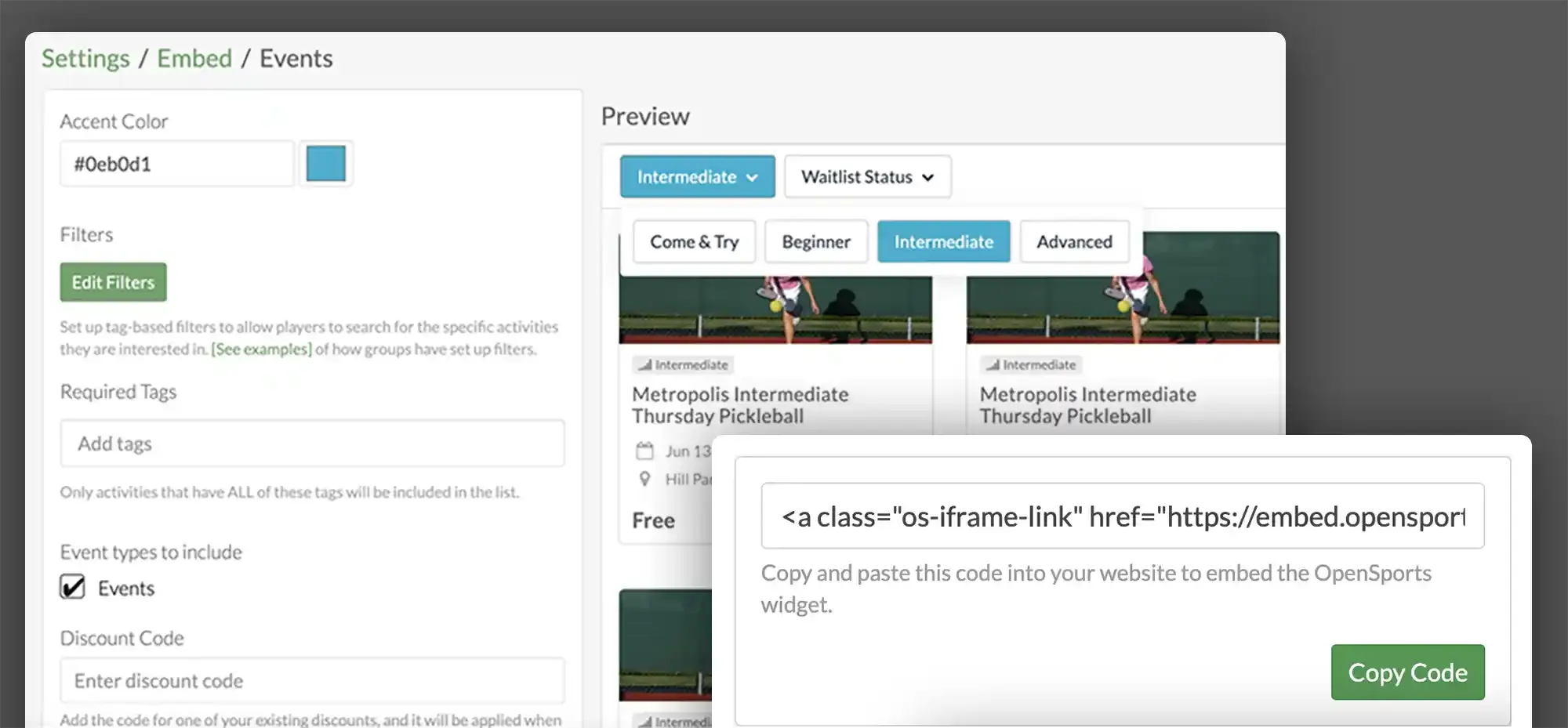Image resolution: width=1568 pixels, height=728 pixels.
Task: Click the location pin icon beside Hill Park
Action: pos(644,479)
